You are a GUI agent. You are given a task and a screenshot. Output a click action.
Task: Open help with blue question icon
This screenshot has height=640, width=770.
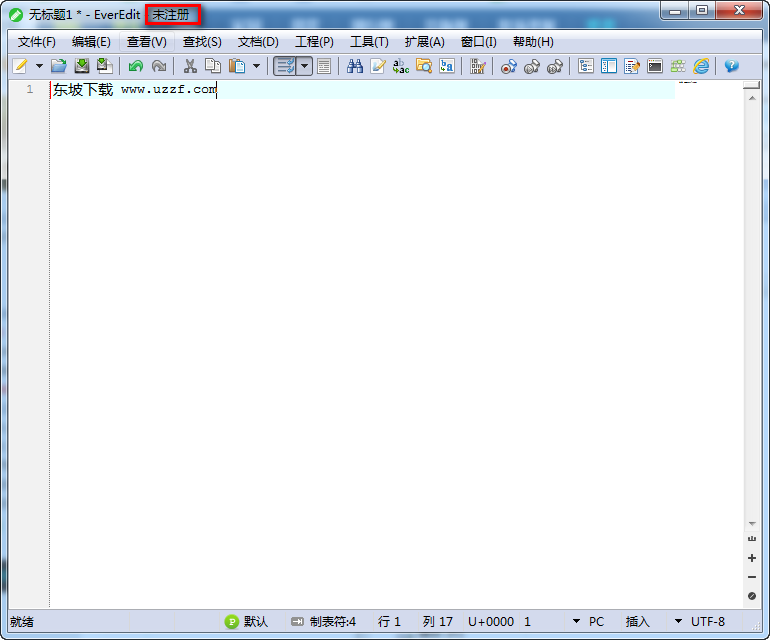point(732,66)
